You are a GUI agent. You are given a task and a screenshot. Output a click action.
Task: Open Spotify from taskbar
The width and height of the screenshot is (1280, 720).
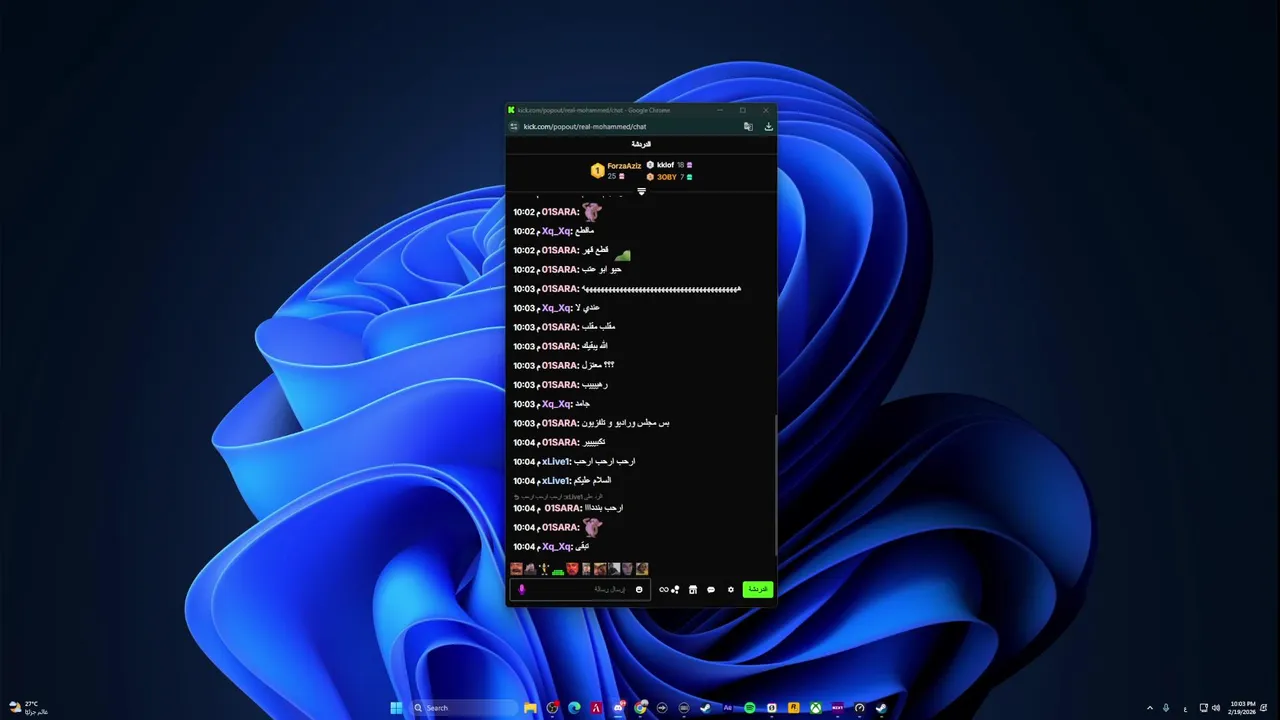pos(749,708)
